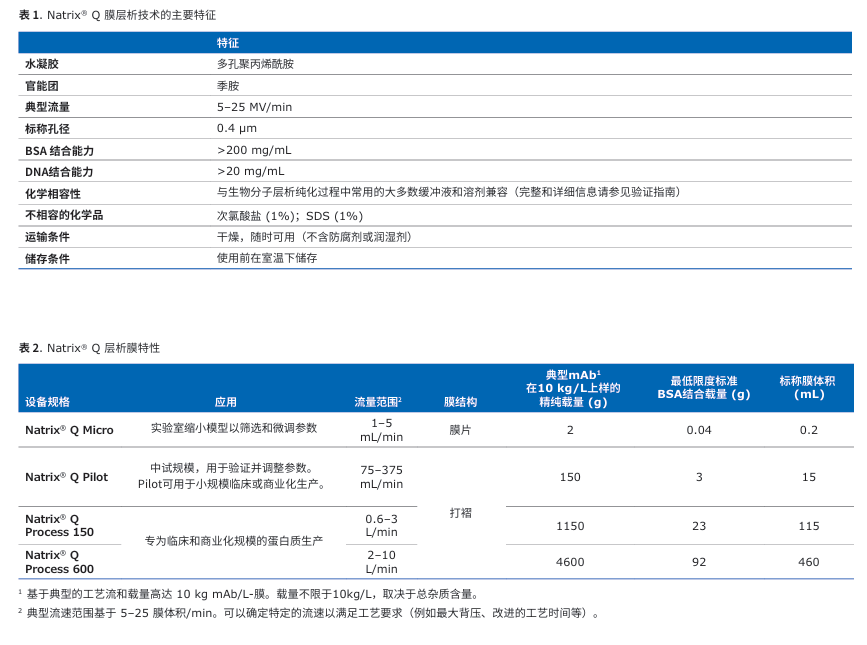Select the Natrix Q Pilot row label
This screenshot has width=867, height=645.
tap(67, 477)
